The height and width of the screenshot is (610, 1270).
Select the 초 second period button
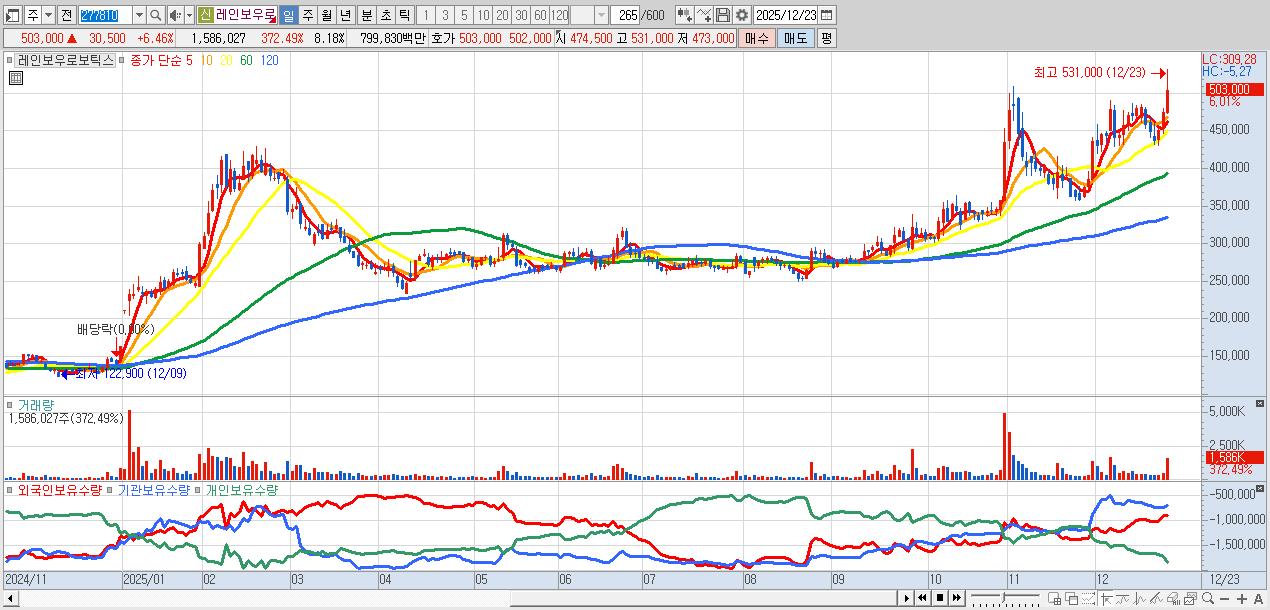click(386, 15)
